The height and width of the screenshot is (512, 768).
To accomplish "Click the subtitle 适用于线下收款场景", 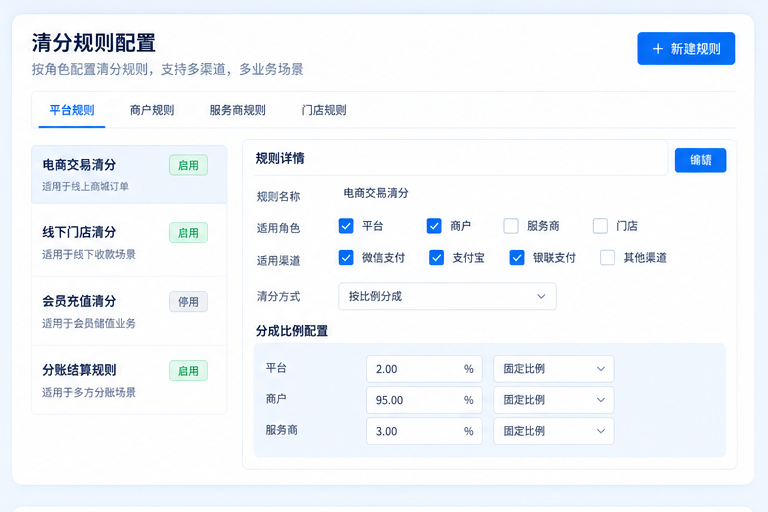I will tap(89, 254).
